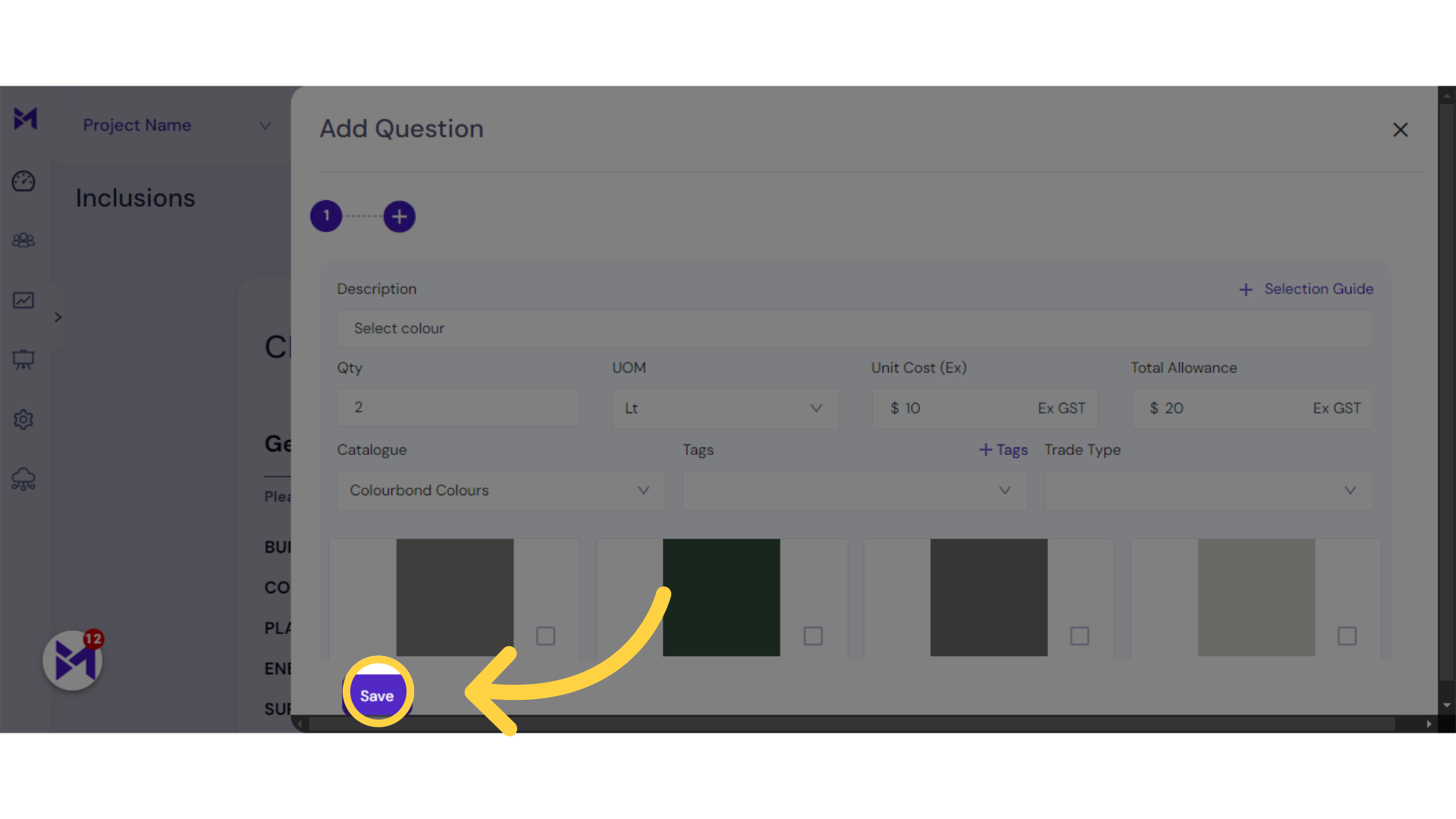Edit the Unit Cost field showing $ 10

click(984, 408)
